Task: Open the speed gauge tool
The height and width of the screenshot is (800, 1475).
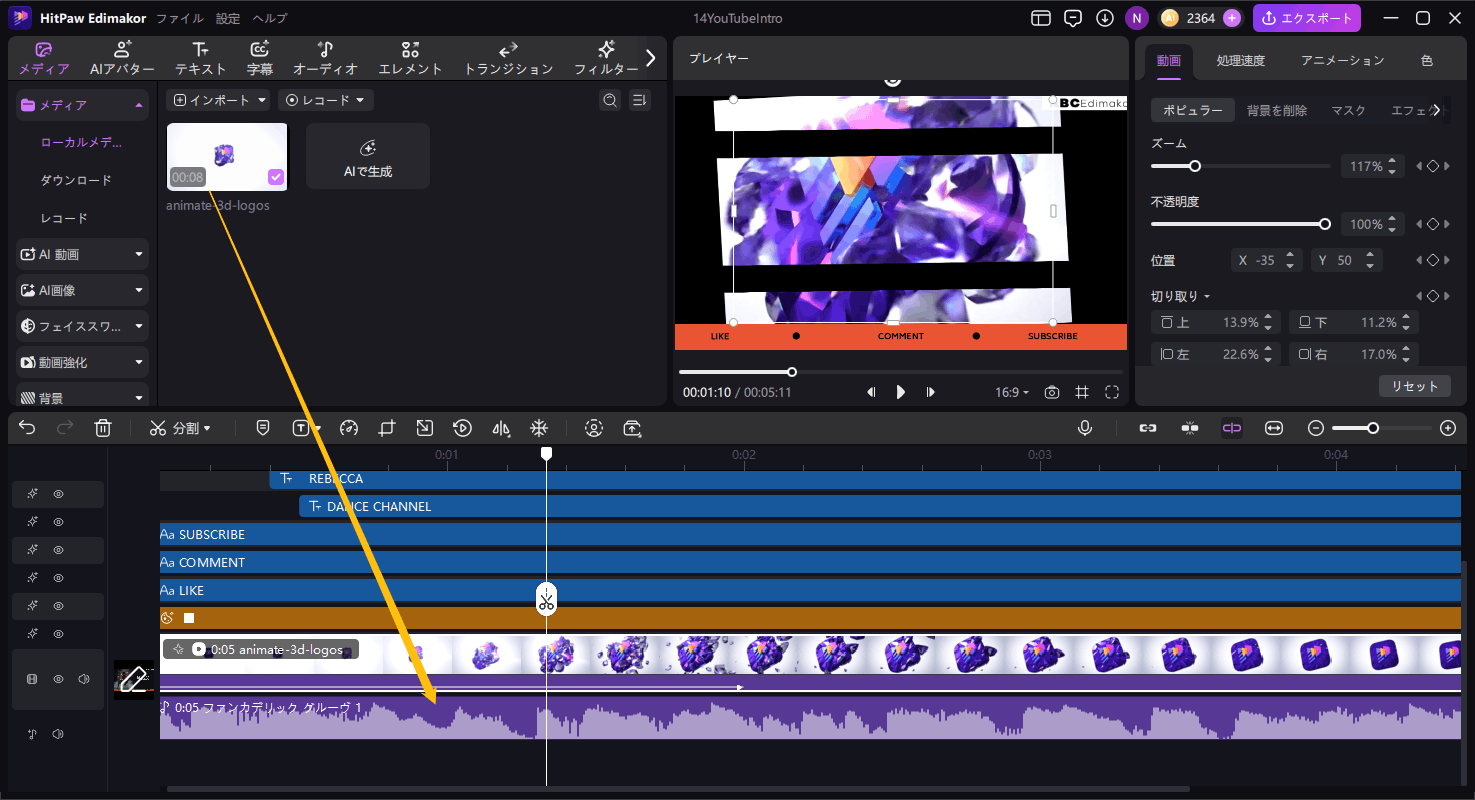Action: (348, 428)
